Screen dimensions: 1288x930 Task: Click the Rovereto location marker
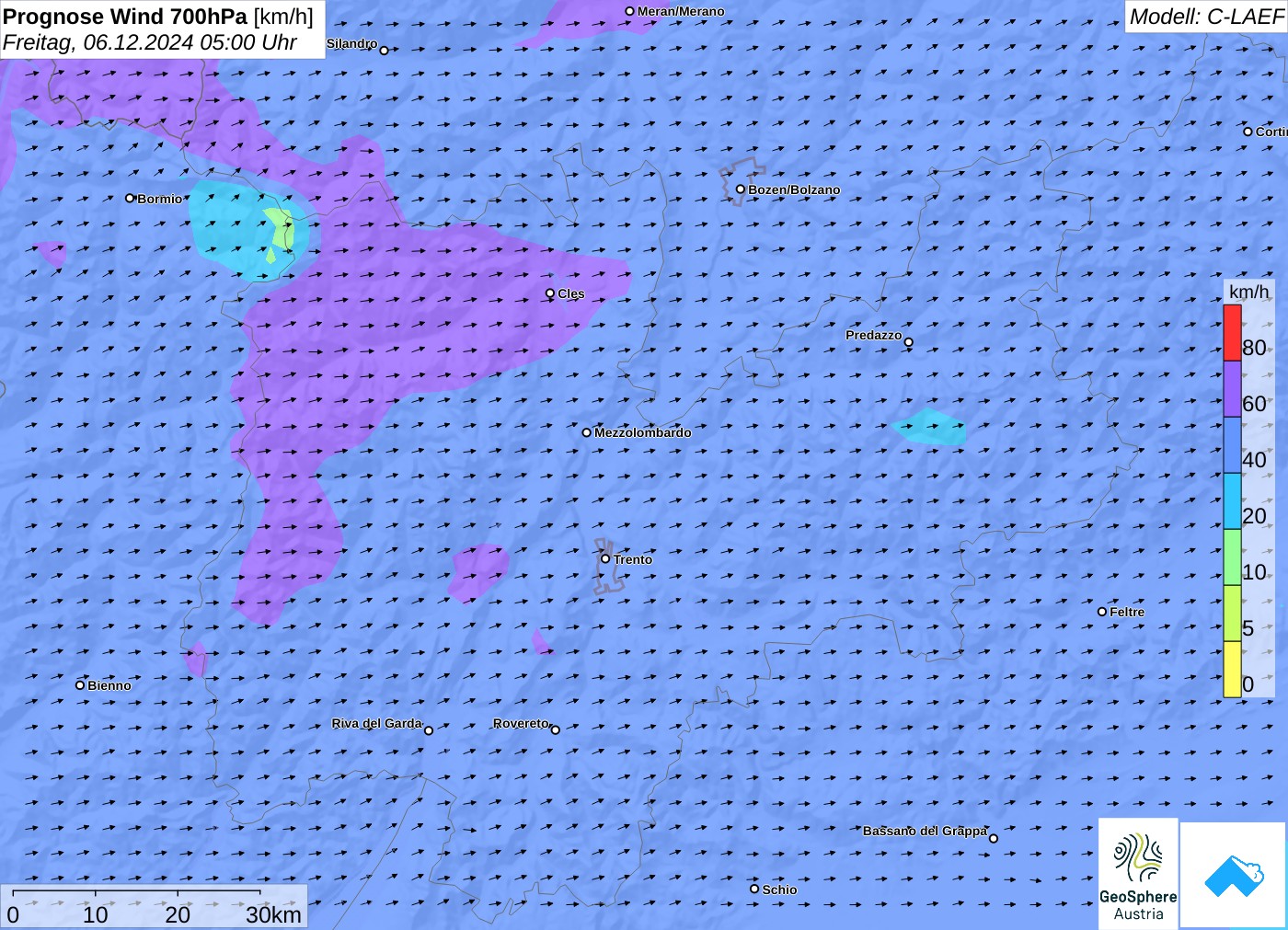coord(555,730)
